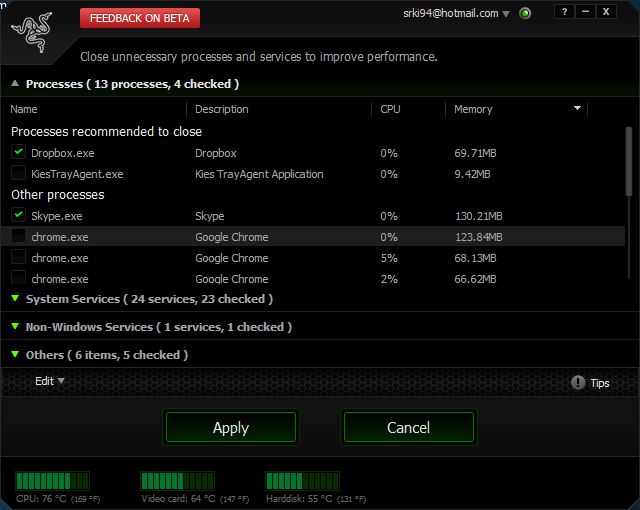Check the KiesTrayAgent.exe checkbox
Screen dimensions: 640x510
18,173
